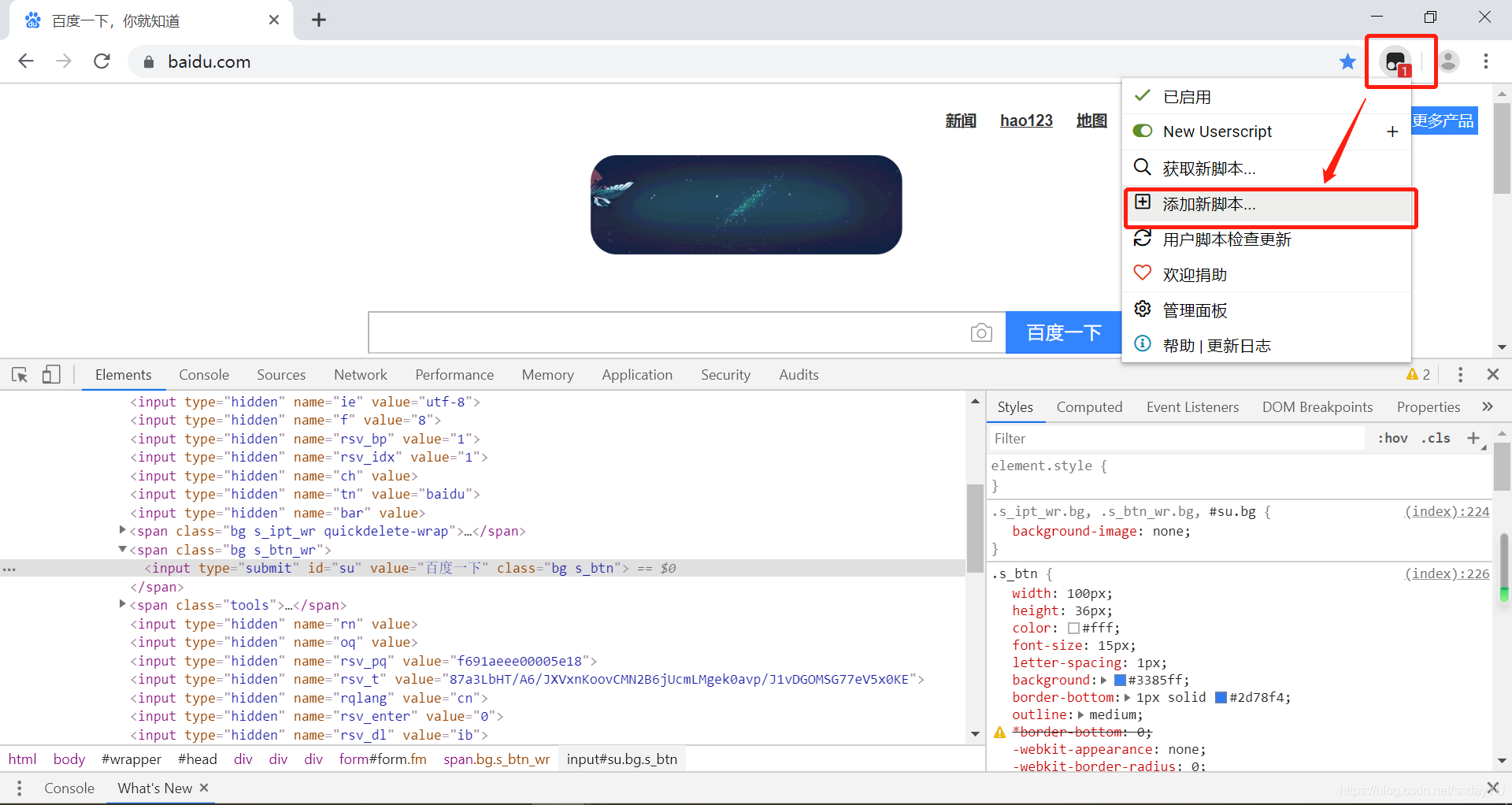Choose 添加新脚本 from the menu
Image resolution: width=1512 pixels, height=805 pixels.
[x=1266, y=205]
